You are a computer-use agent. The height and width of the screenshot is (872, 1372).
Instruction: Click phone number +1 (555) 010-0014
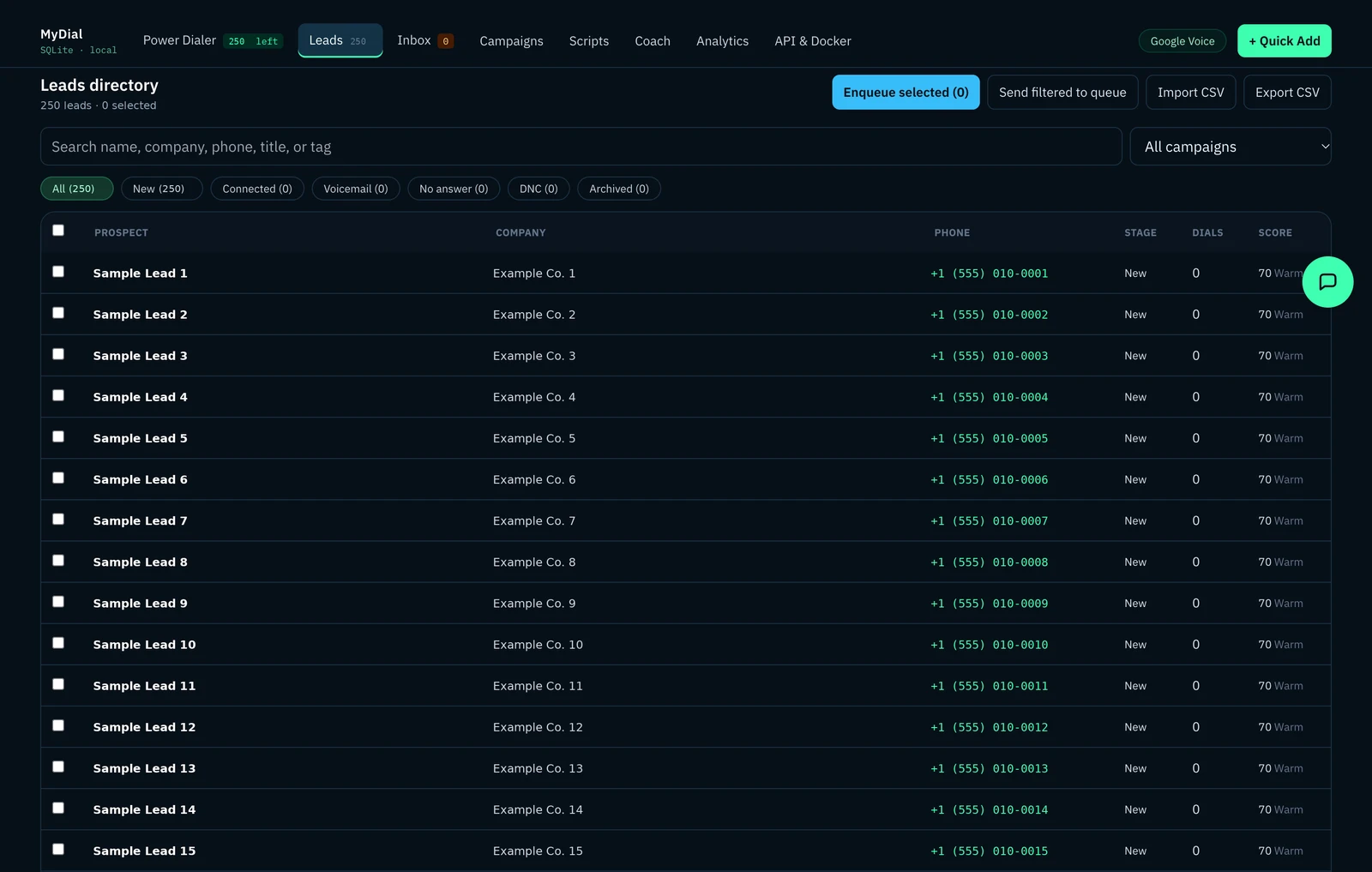pyautogui.click(x=989, y=809)
